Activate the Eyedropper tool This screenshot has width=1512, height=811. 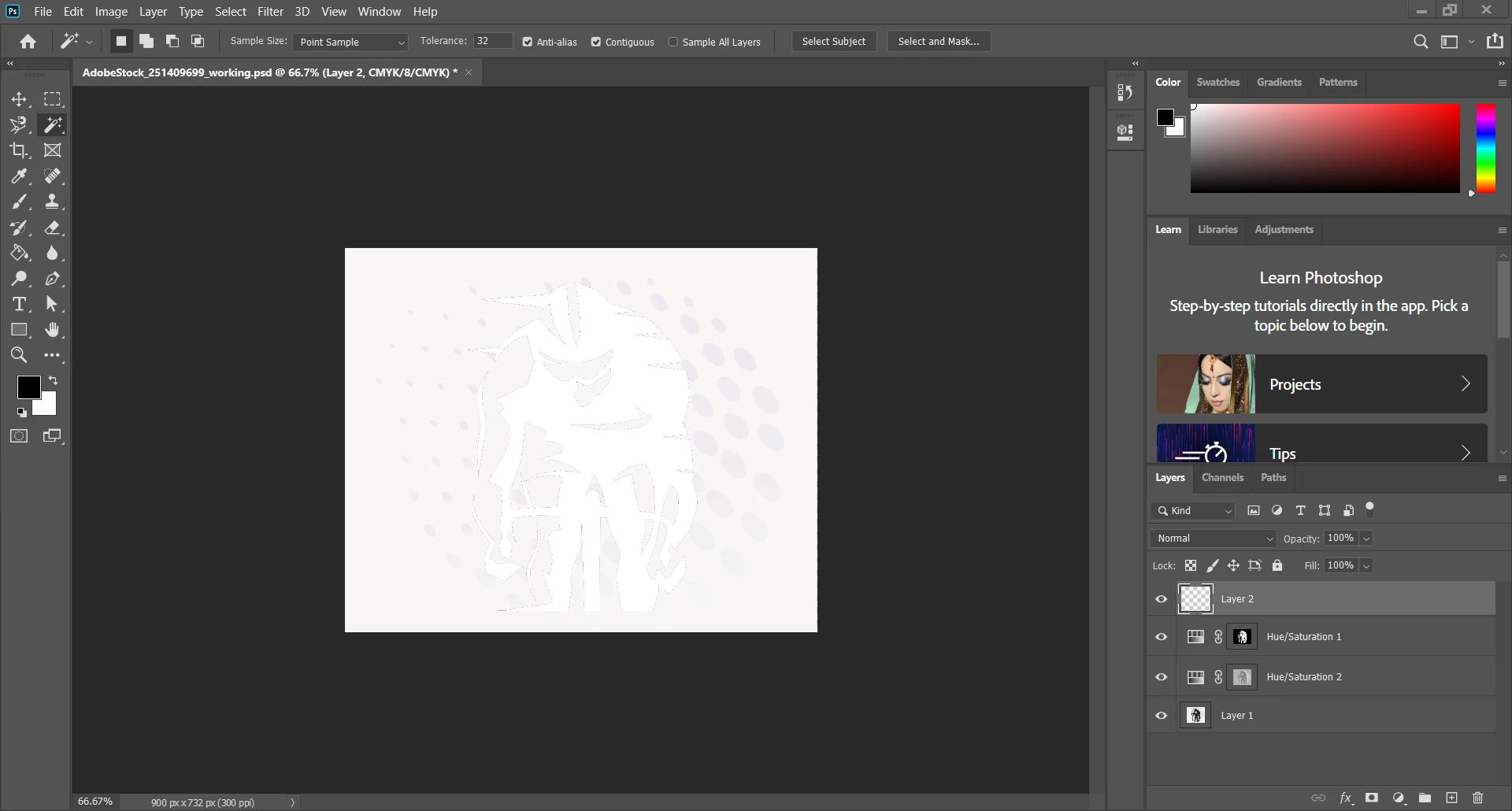click(19, 176)
